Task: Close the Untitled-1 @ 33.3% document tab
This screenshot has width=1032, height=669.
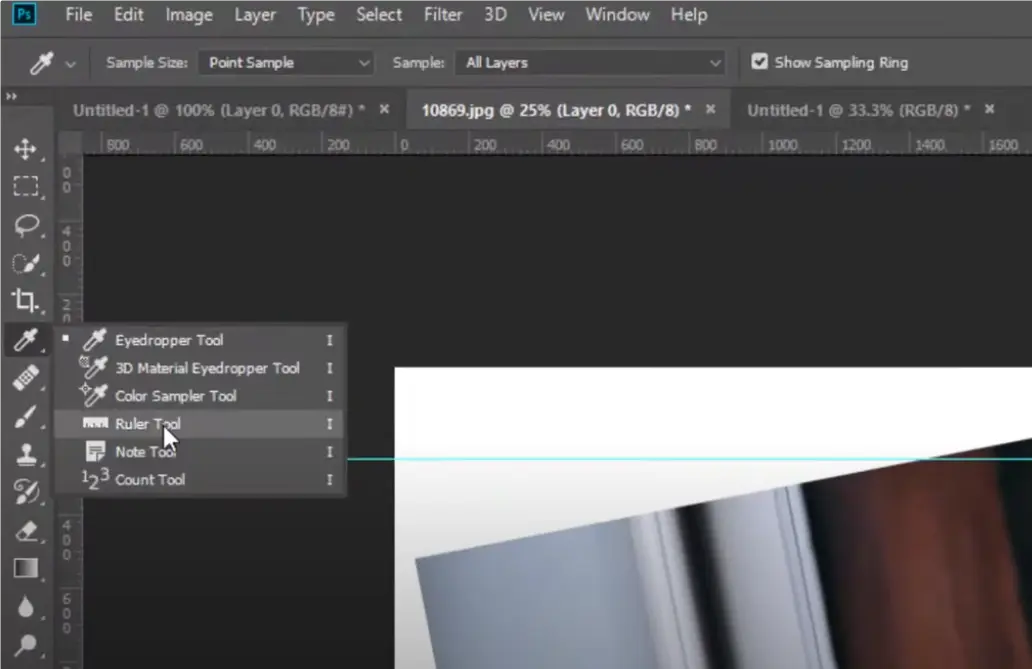Action: pyautogui.click(x=989, y=109)
